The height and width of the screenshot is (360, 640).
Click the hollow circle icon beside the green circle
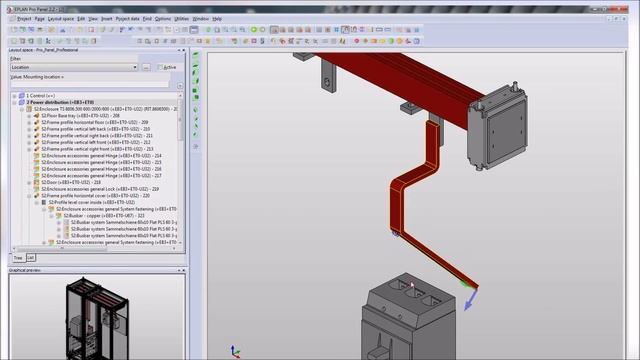(262, 29)
